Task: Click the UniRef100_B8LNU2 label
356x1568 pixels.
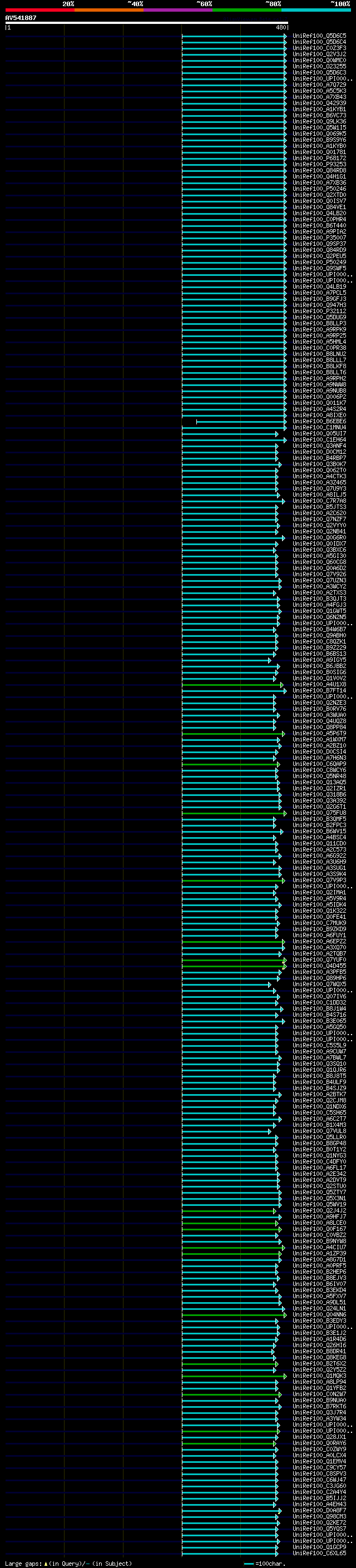Action: tap(319, 354)
